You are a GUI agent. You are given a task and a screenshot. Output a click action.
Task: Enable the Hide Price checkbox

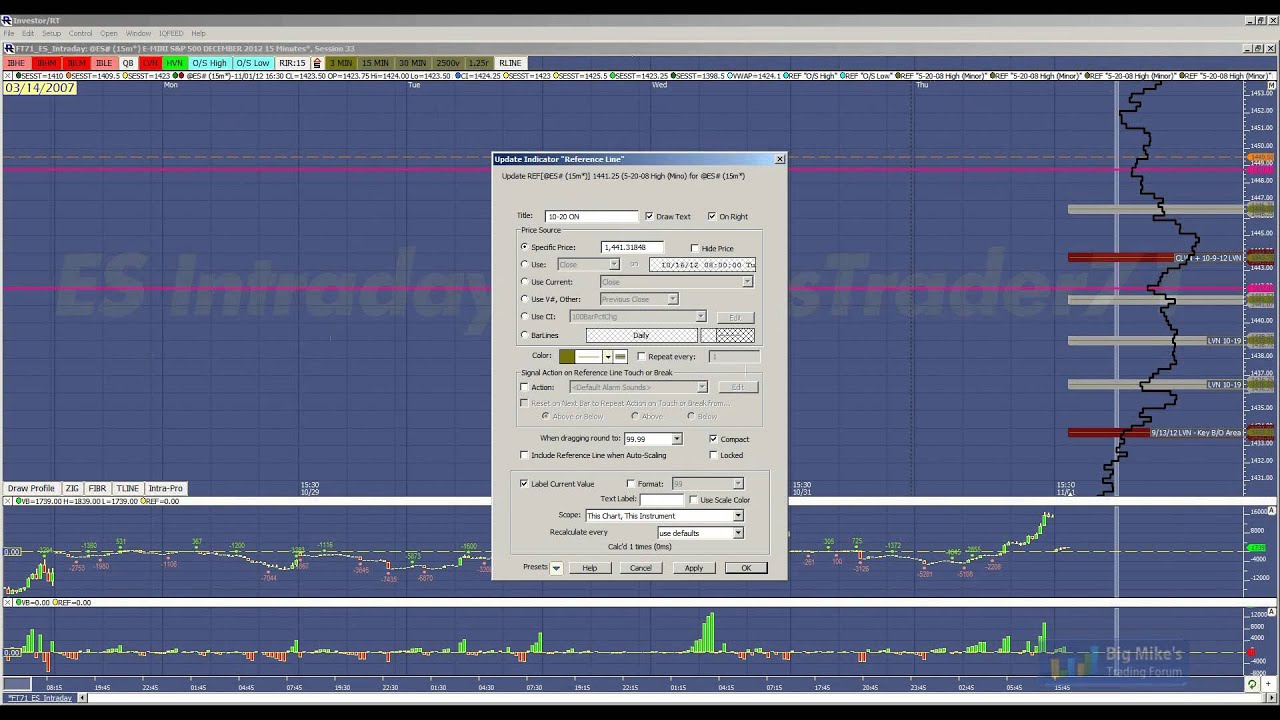[x=695, y=248]
